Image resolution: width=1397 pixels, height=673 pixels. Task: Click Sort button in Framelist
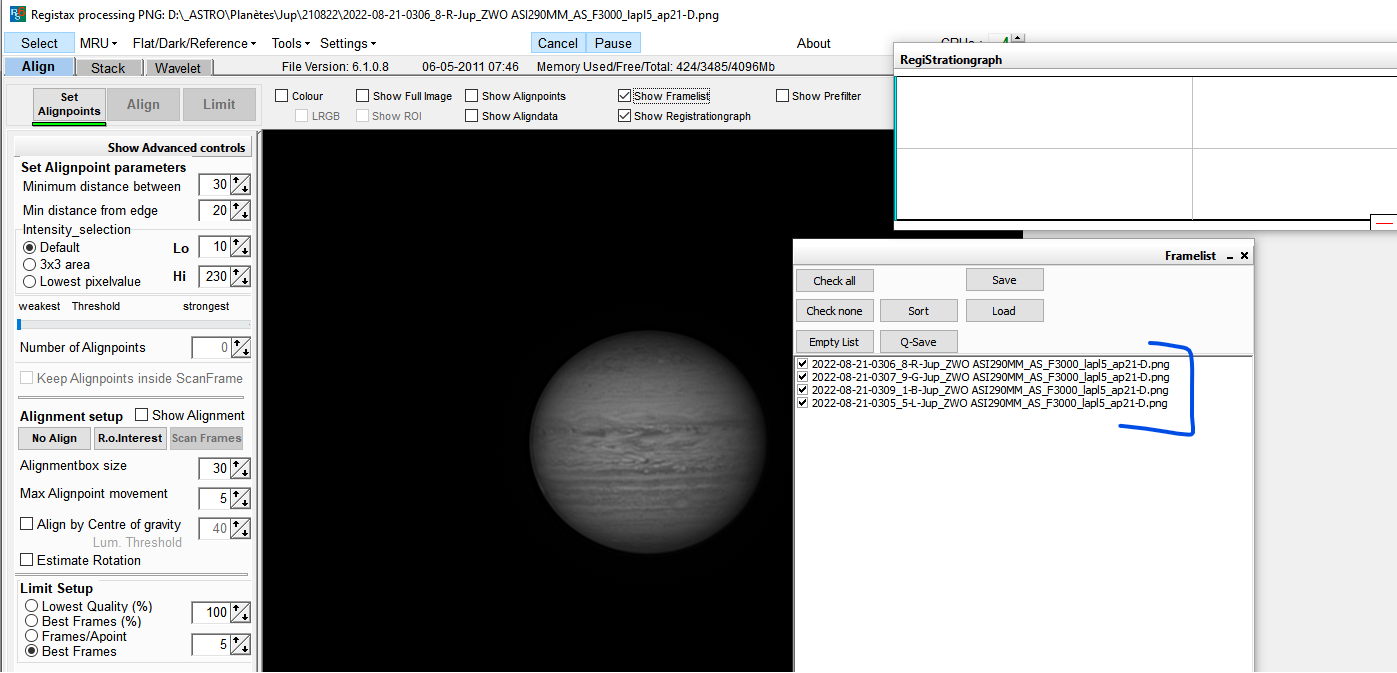(x=918, y=311)
